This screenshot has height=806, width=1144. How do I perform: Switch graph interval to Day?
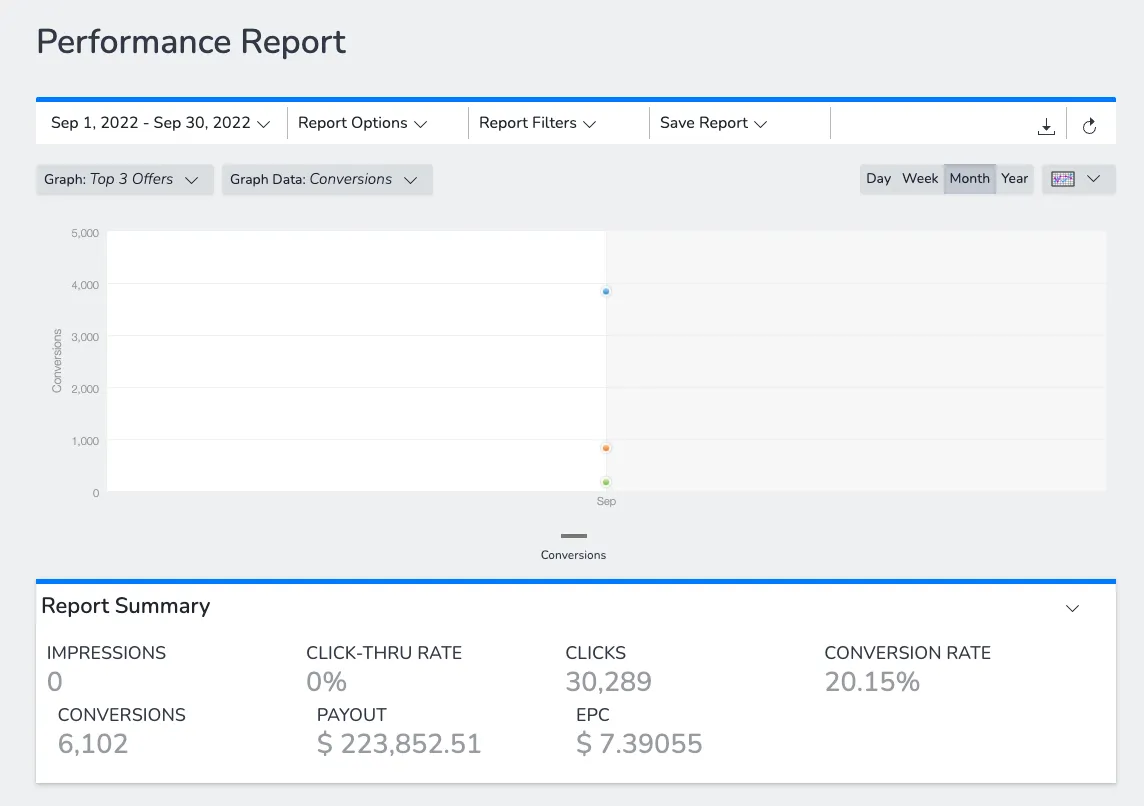click(x=878, y=179)
